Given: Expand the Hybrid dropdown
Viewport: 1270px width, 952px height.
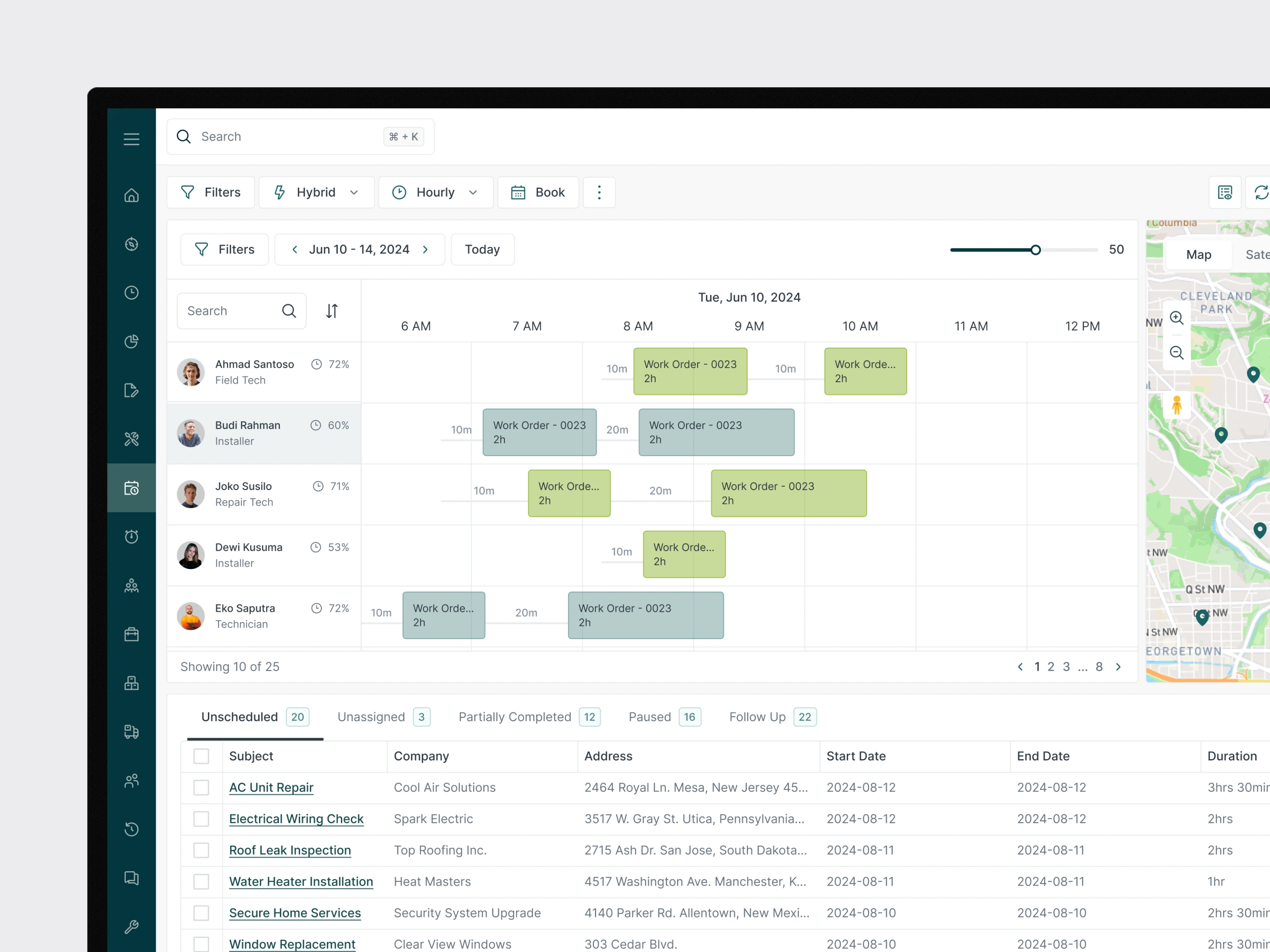Looking at the screenshot, I should coord(316,192).
